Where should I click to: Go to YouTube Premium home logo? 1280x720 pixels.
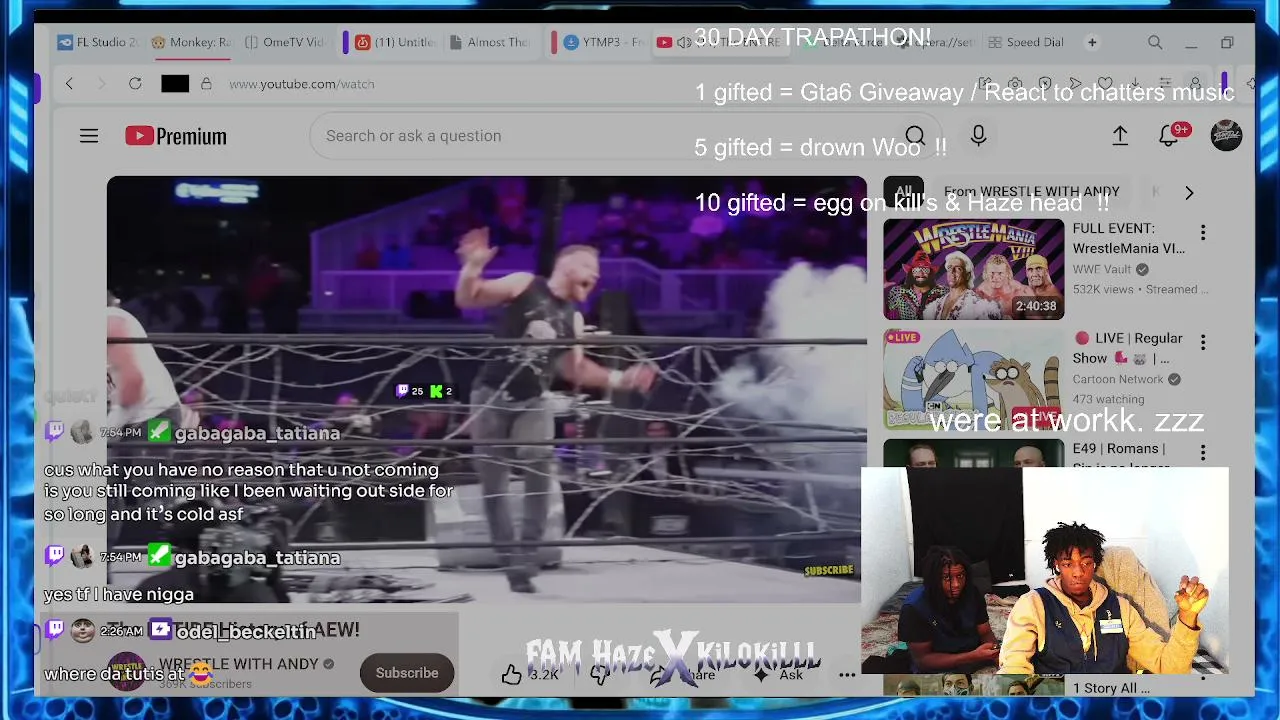(x=176, y=136)
